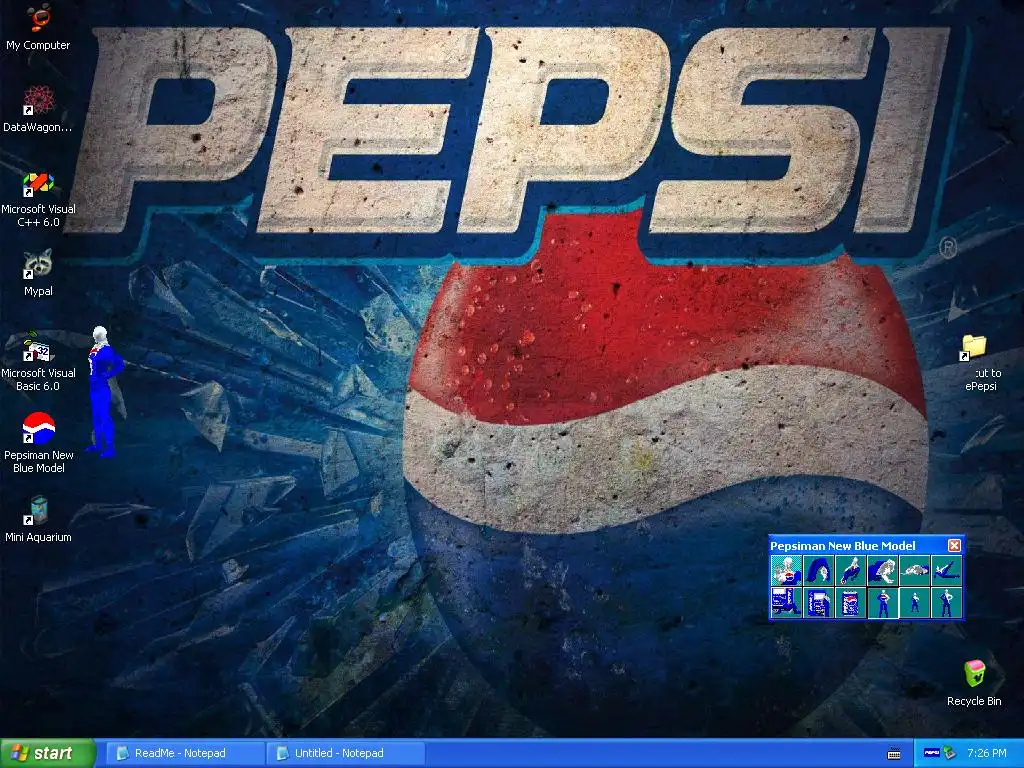1024x768 pixels.
Task: Choose the small Pepsiman standing pose thumbnail
Action: (914, 602)
